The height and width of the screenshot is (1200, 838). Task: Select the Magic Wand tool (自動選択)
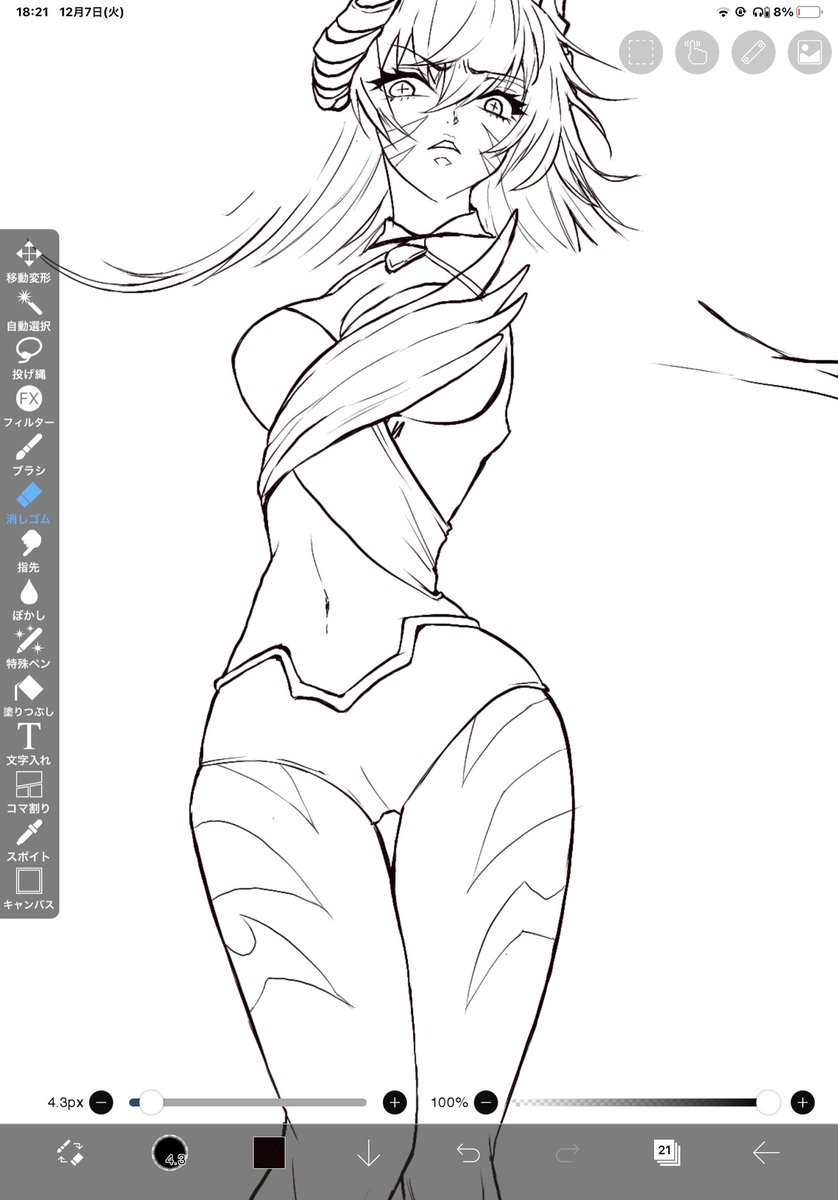(x=29, y=310)
